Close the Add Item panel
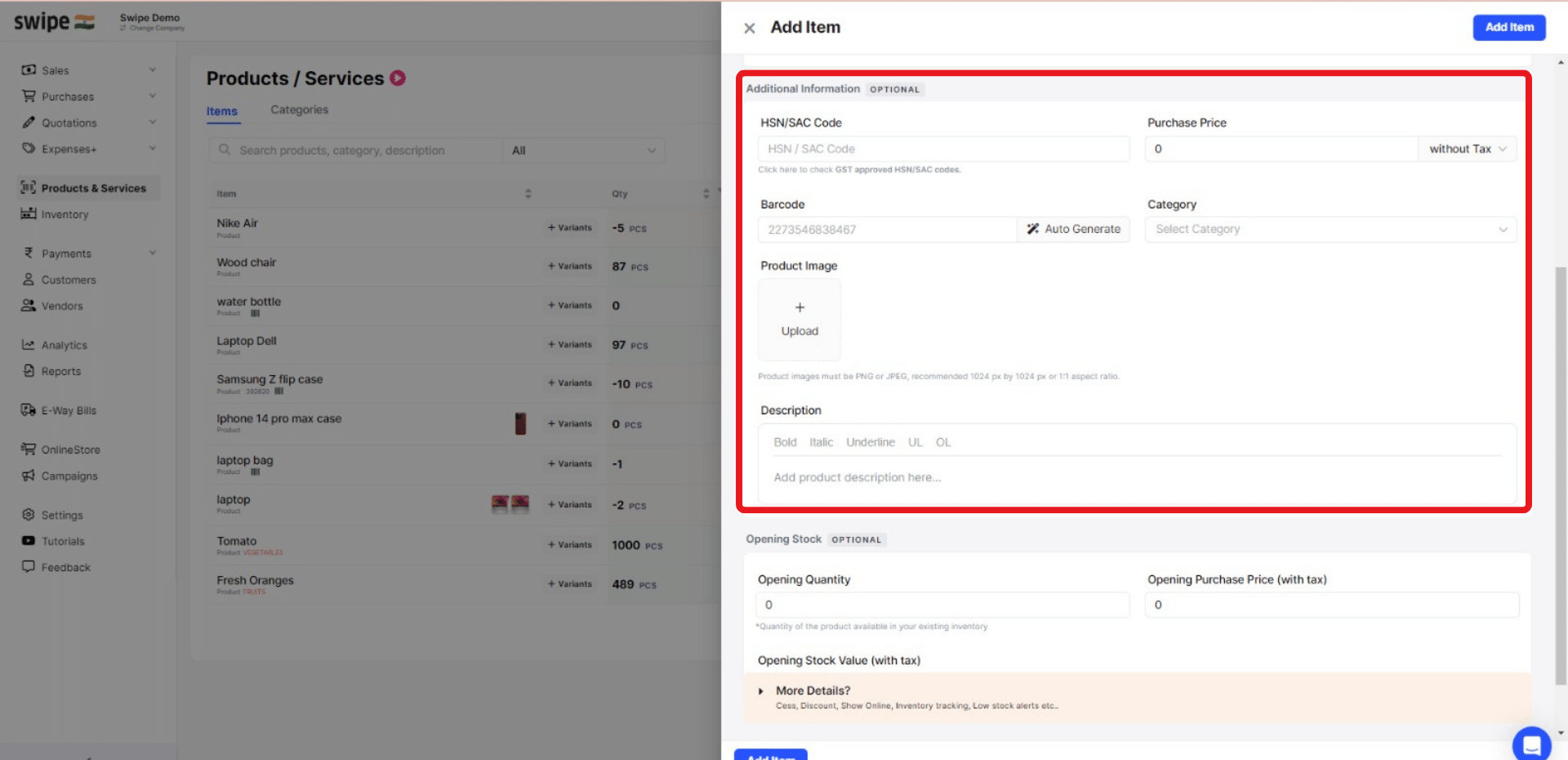 pyautogui.click(x=749, y=28)
